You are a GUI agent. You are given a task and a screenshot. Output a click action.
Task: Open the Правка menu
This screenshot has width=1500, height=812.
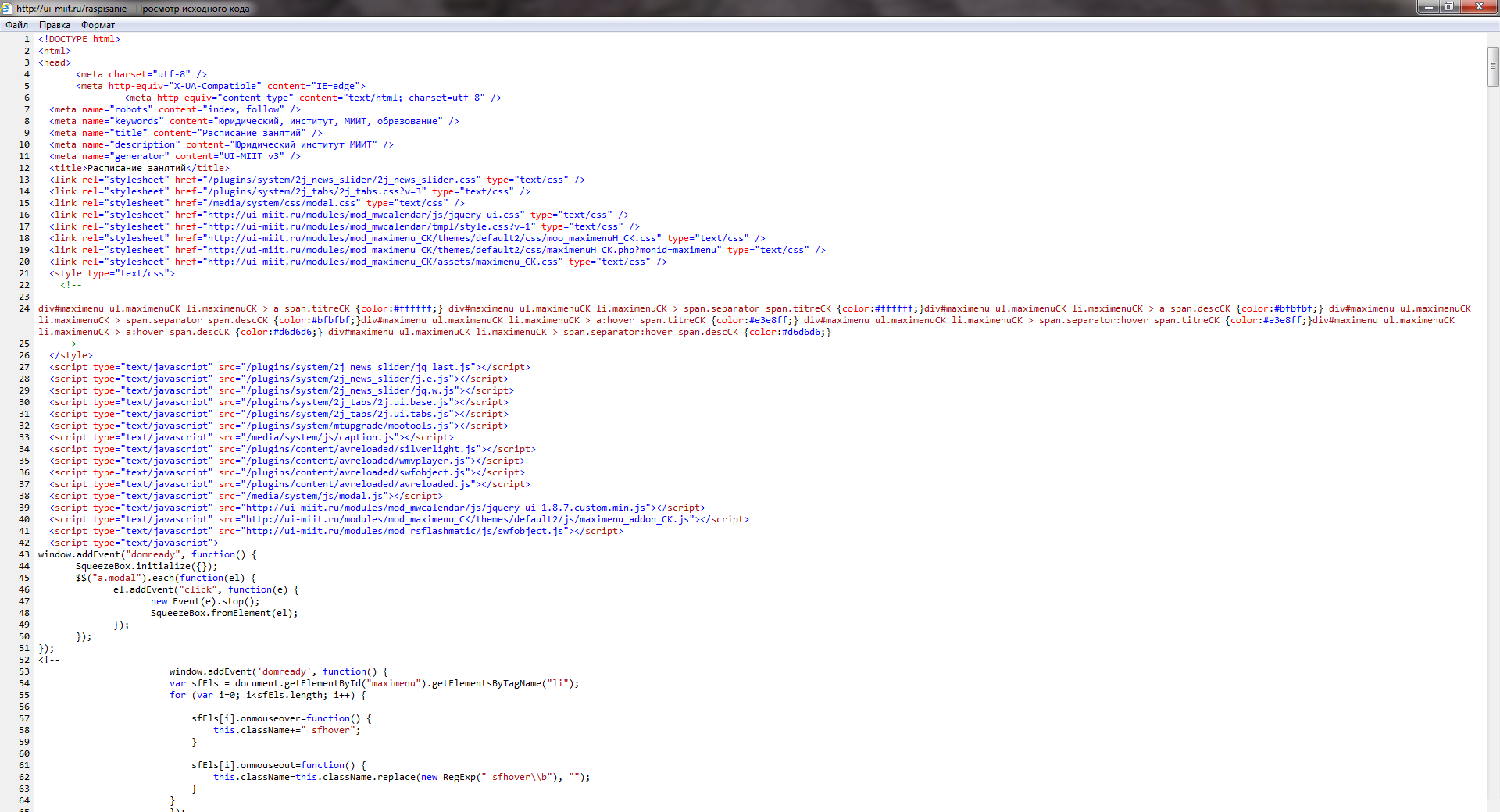point(55,25)
